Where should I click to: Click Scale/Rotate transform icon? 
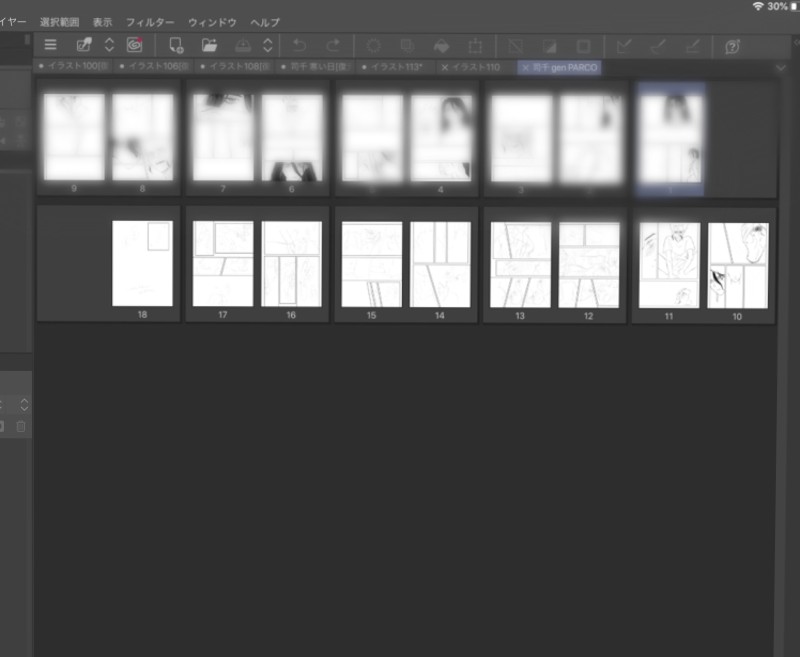(x=475, y=46)
